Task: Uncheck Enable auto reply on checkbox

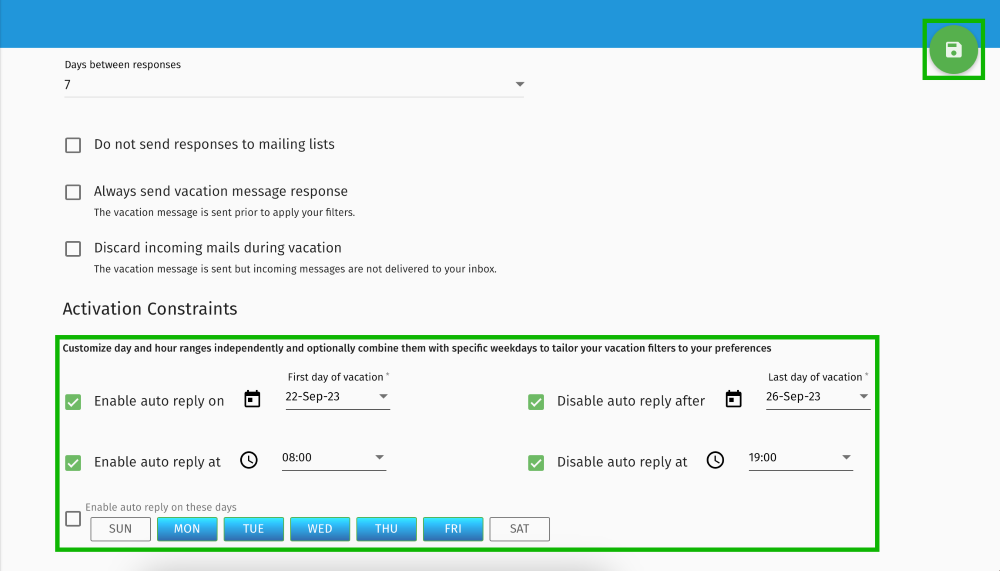Action: 73,402
